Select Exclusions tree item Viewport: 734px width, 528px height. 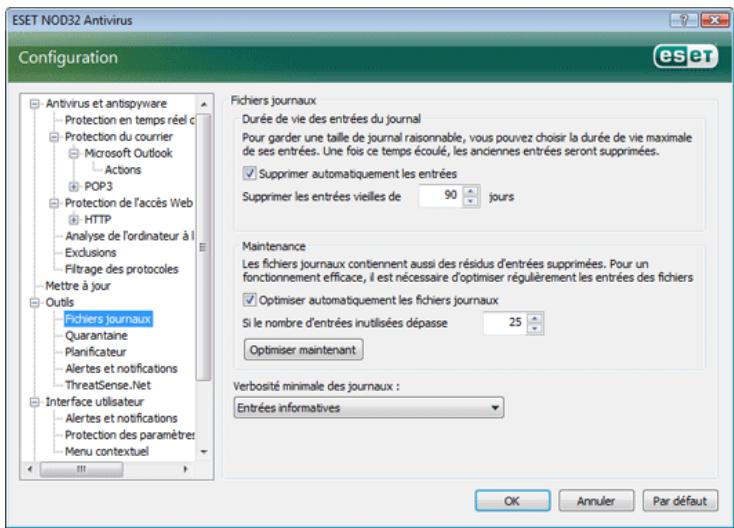pos(90,253)
